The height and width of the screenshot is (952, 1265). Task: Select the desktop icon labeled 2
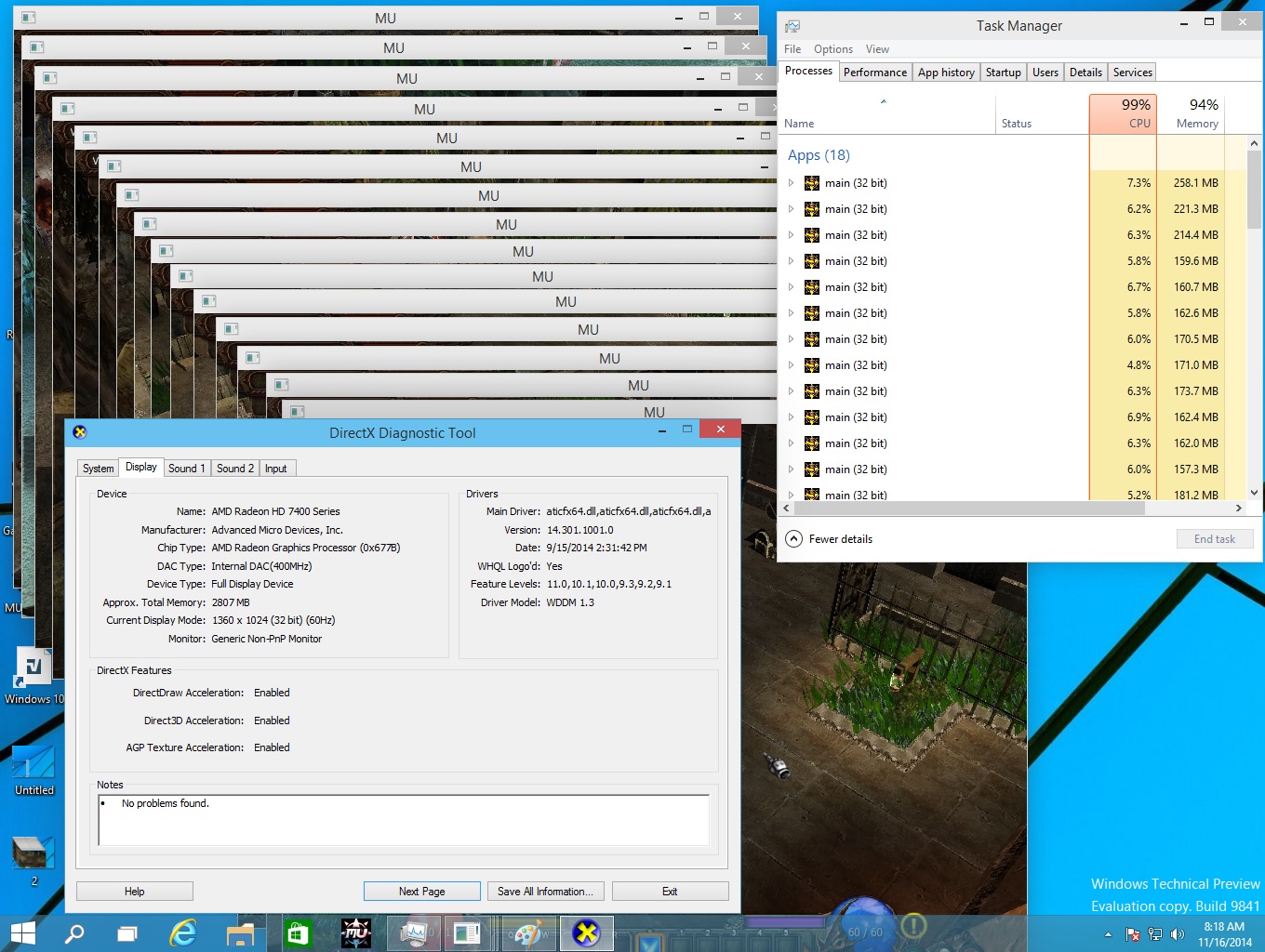pos(33,860)
